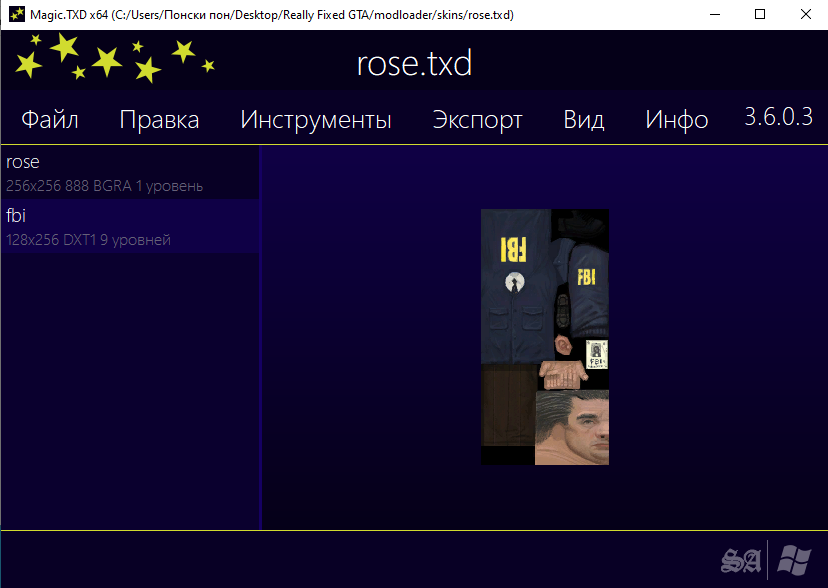Open the Файл menu

pyautogui.click(x=50, y=120)
